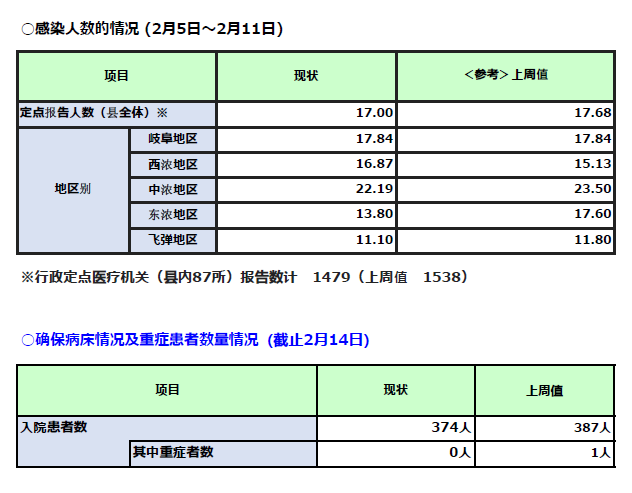Select the "入院患者数" row label
The image size is (632, 493).
55,427
